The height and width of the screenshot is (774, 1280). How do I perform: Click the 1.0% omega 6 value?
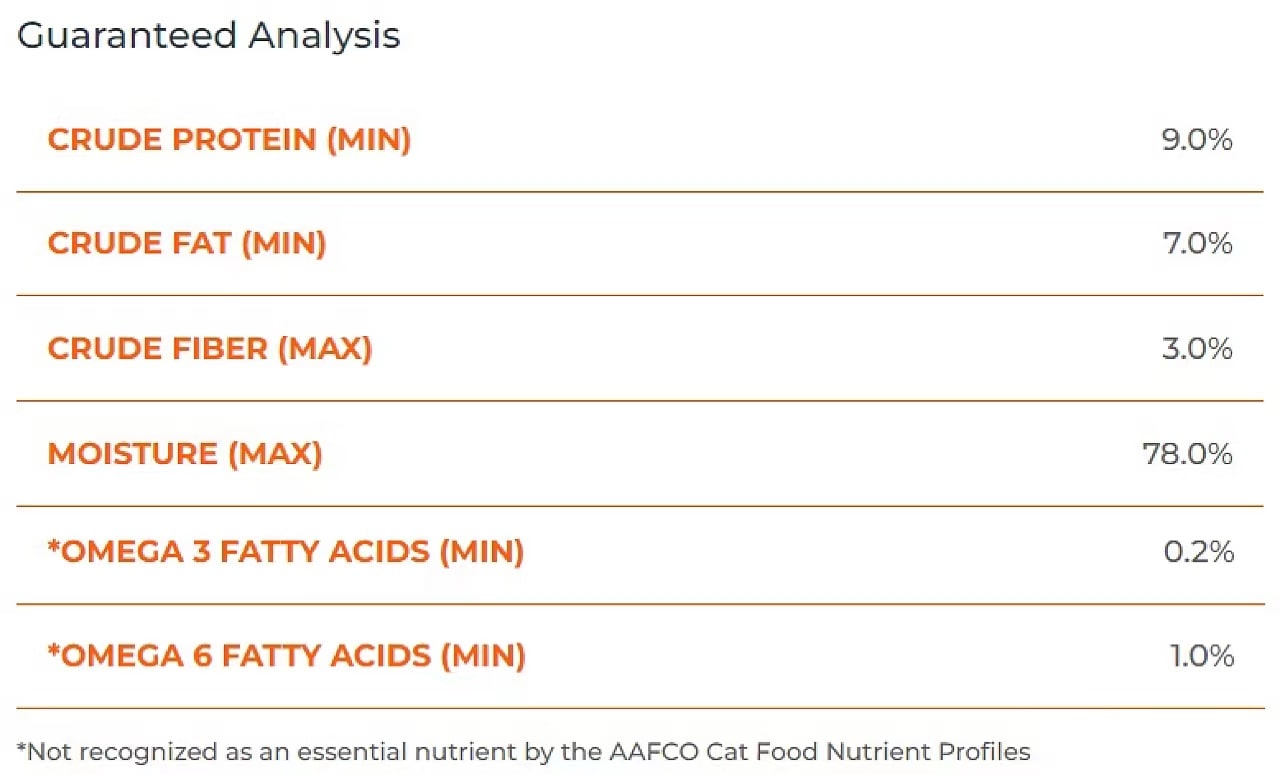(1201, 656)
